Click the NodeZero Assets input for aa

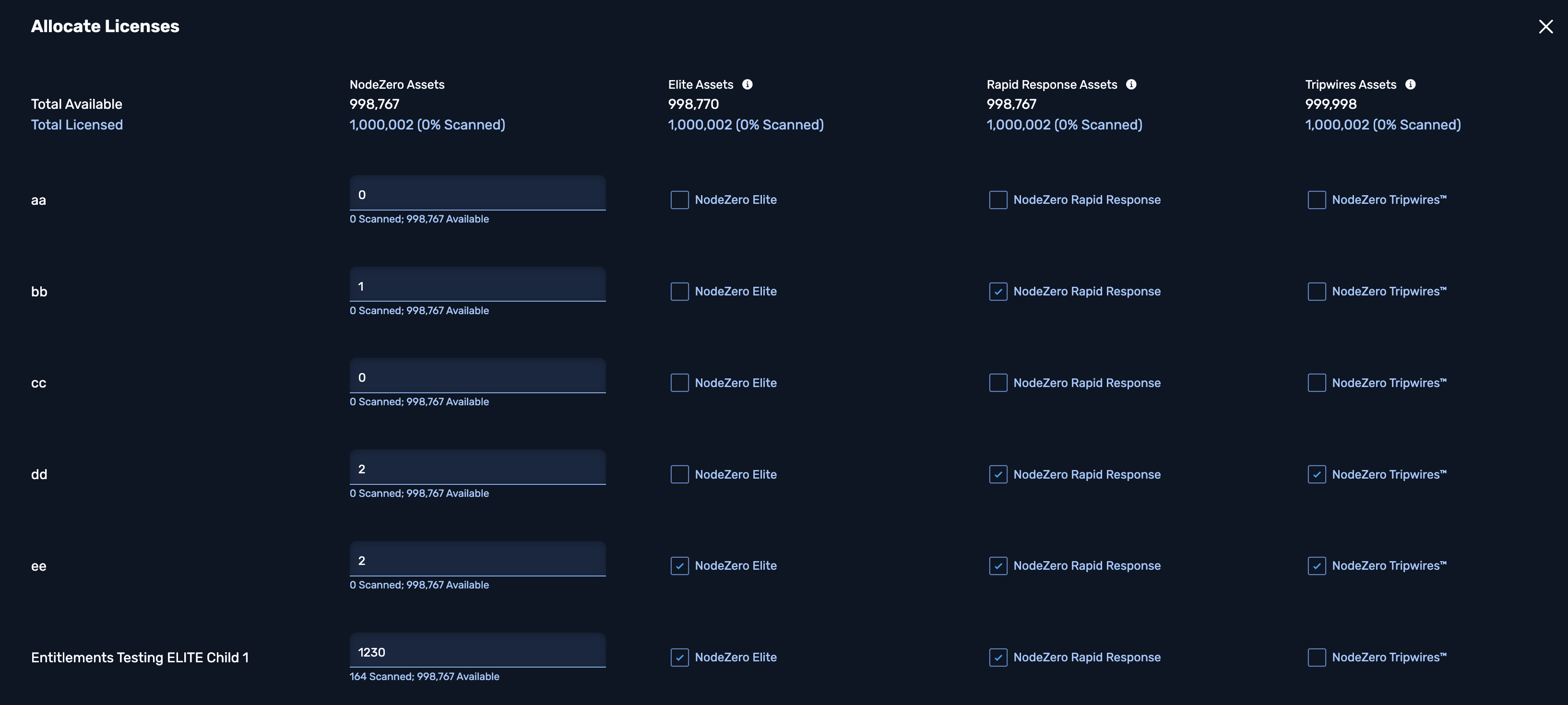tap(477, 195)
